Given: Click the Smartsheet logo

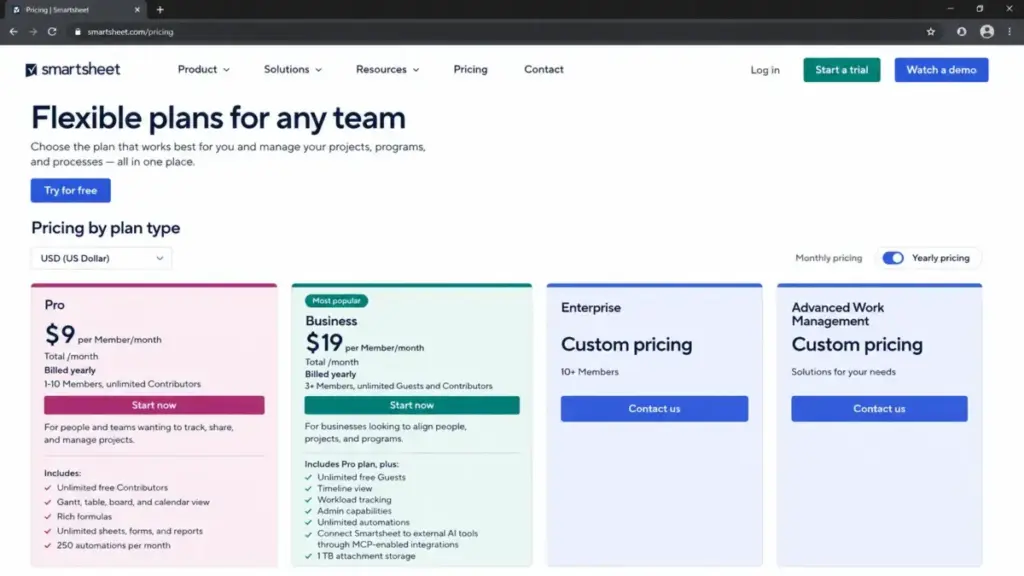Looking at the screenshot, I should point(72,69).
